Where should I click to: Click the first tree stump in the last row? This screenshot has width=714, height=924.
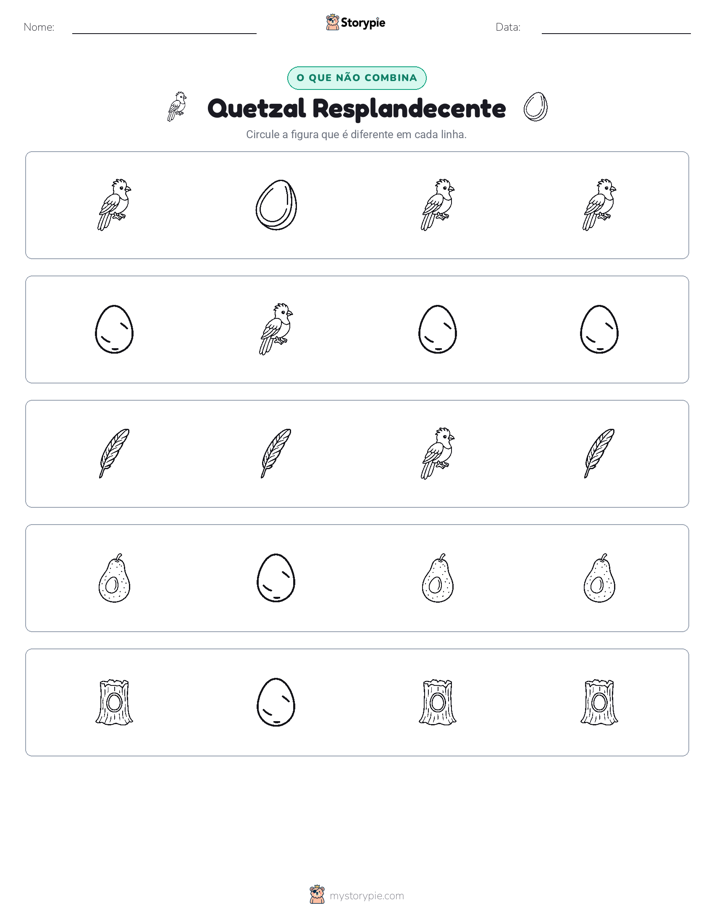click(114, 702)
